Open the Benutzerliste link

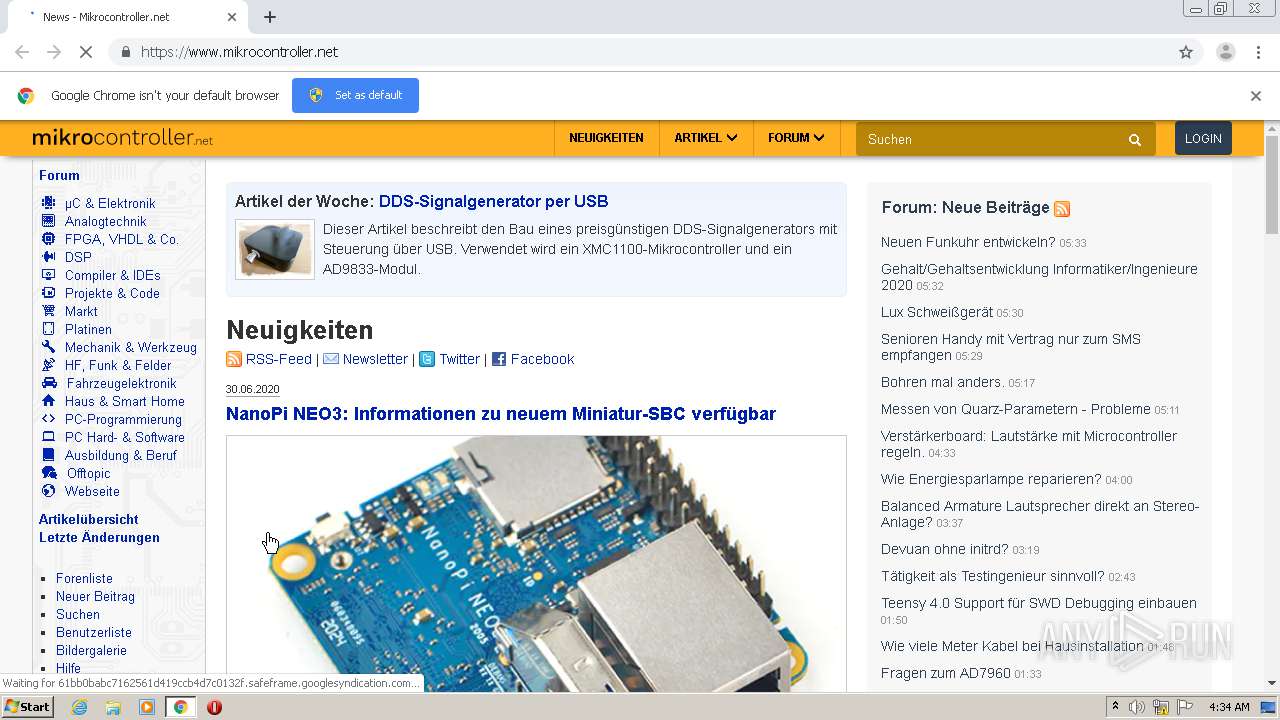coord(94,632)
